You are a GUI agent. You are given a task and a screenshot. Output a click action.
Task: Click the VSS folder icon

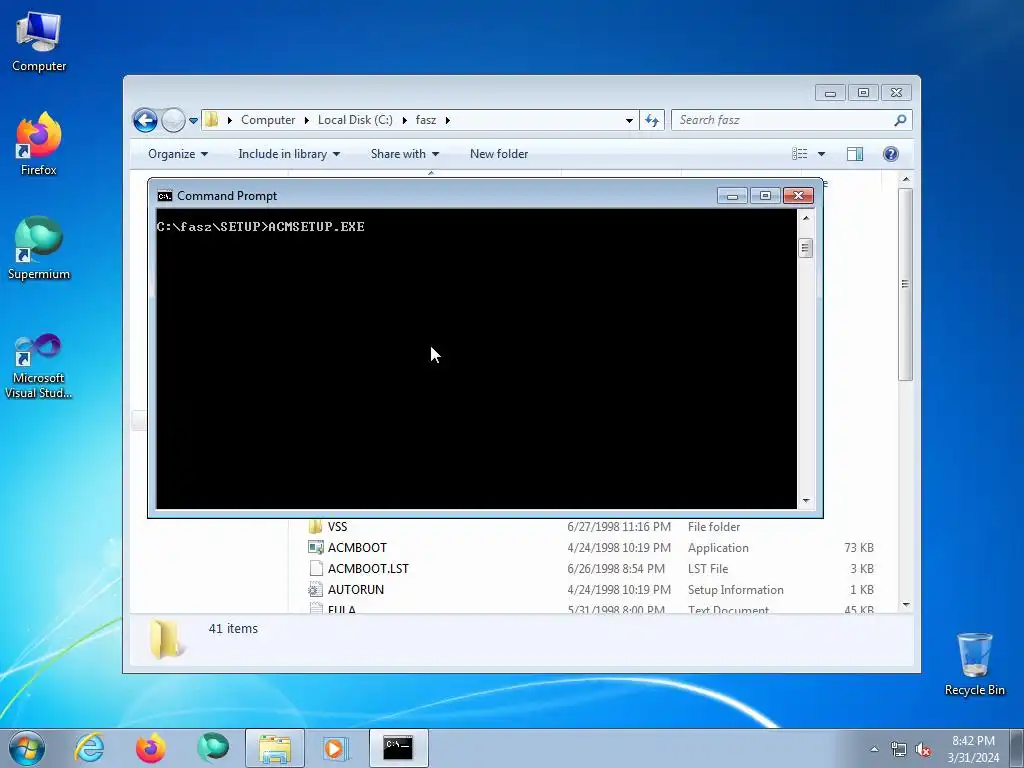click(315, 526)
